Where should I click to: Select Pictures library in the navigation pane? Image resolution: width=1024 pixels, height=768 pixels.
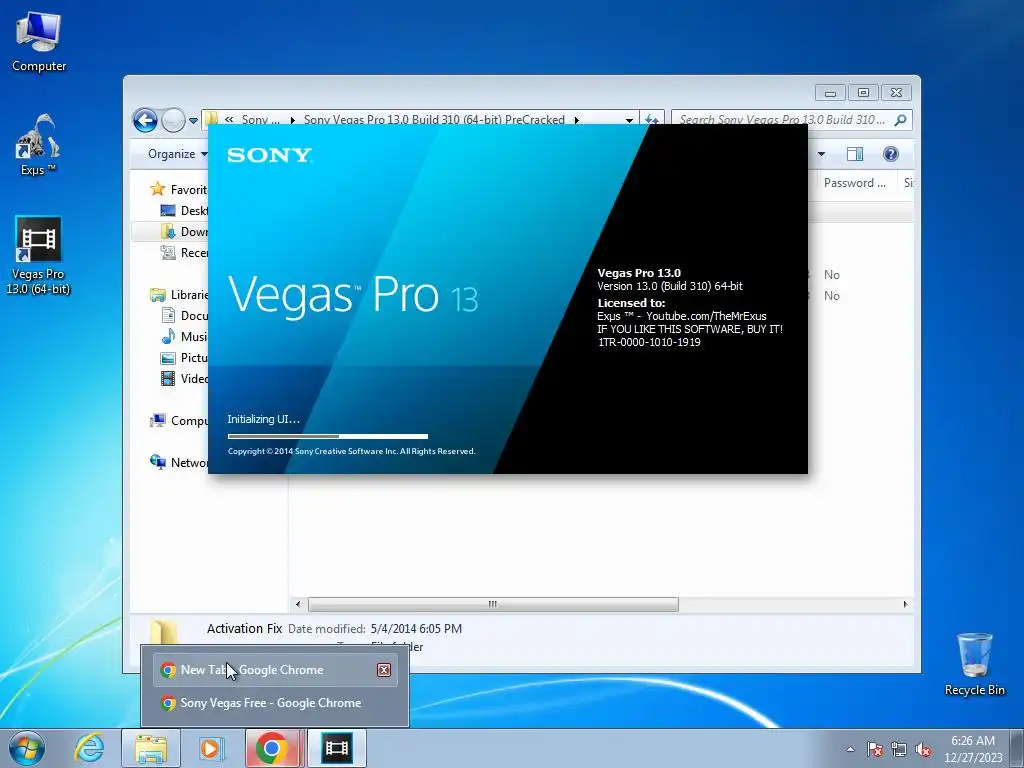[184, 358]
